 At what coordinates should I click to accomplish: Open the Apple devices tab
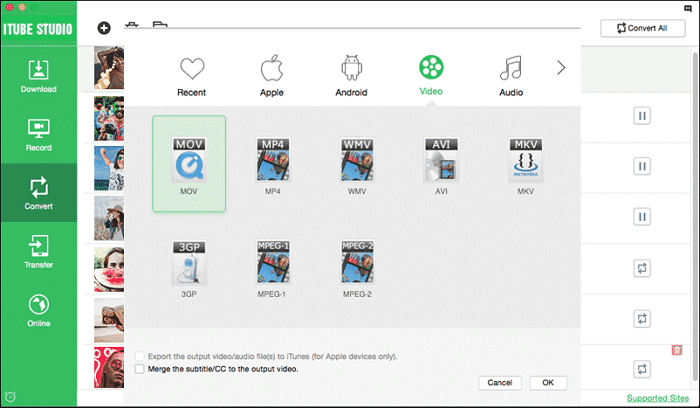coord(272,76)
